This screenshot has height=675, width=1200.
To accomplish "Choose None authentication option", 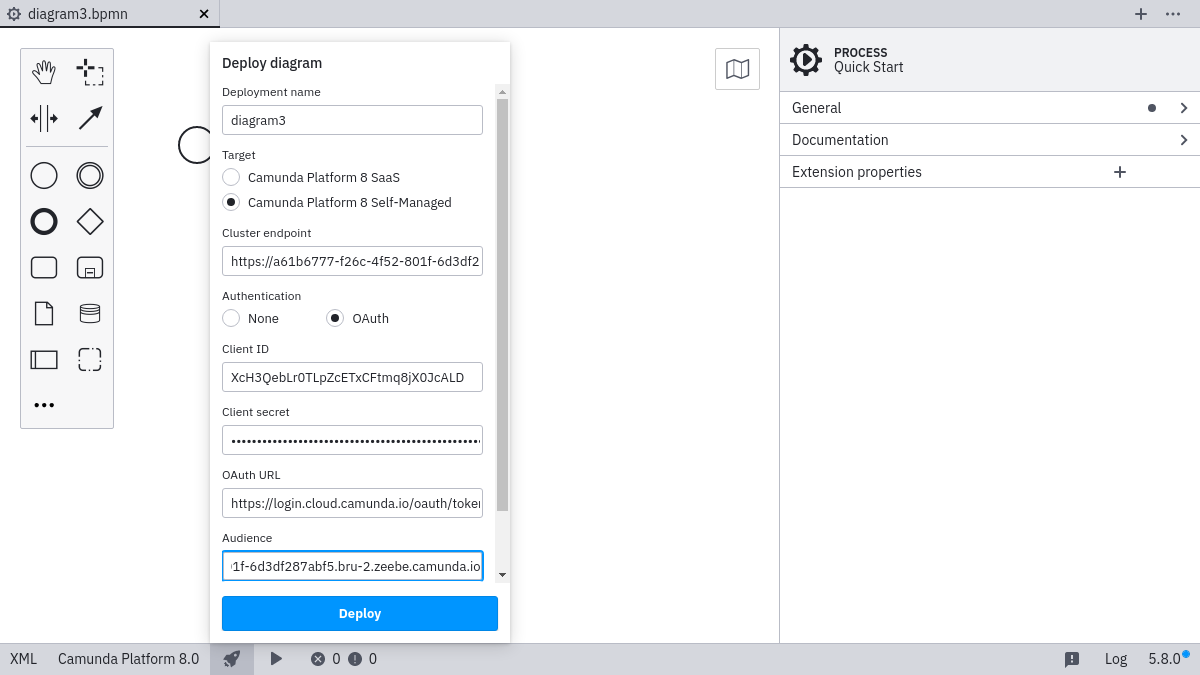I will tap(231, 318).
